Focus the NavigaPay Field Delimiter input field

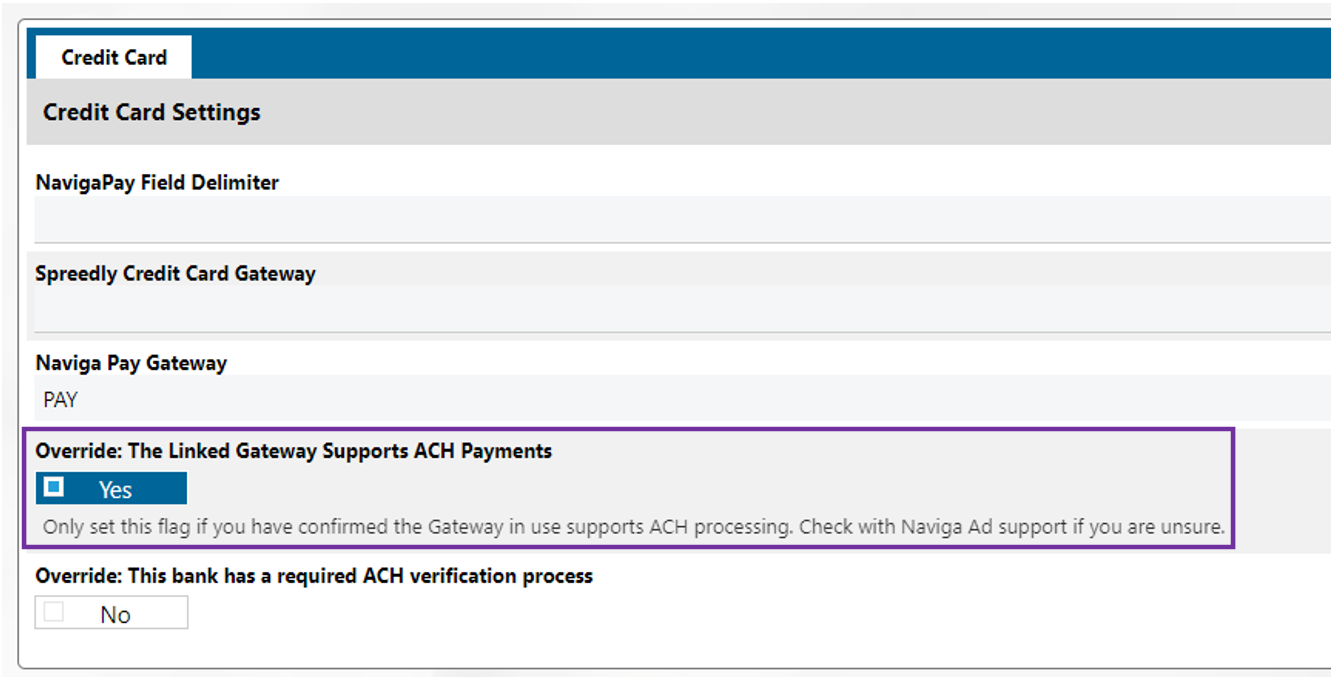click(x=680, y=219)
